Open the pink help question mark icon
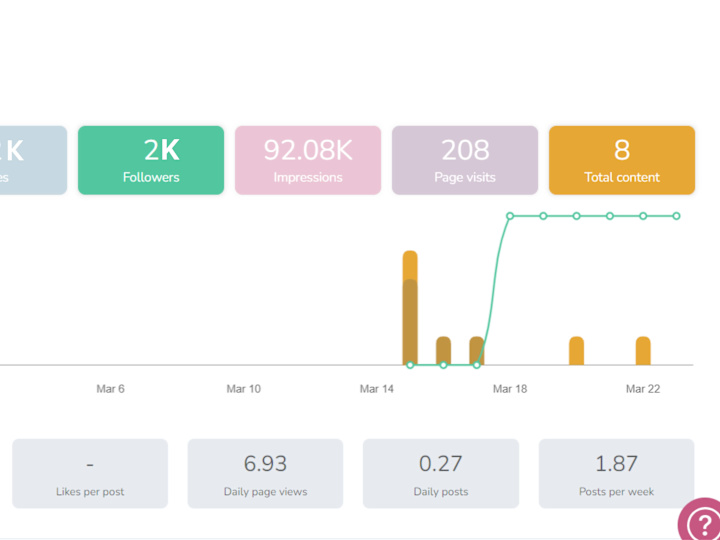 tap(700, 520)
